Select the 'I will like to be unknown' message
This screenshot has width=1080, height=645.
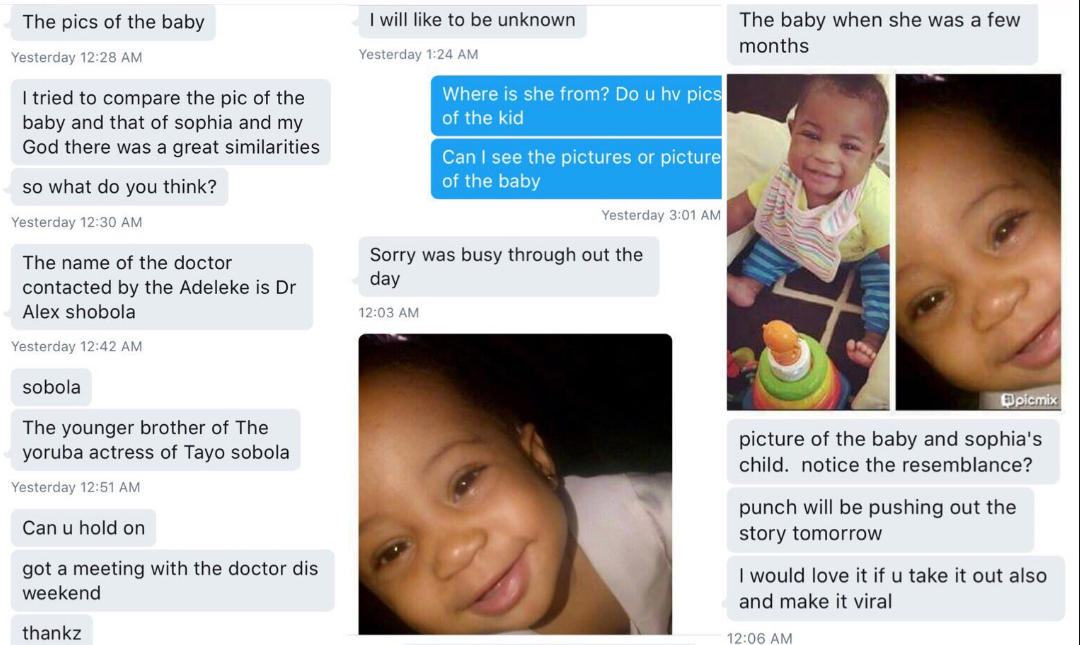pyautogui.click(x=472, y=20)
